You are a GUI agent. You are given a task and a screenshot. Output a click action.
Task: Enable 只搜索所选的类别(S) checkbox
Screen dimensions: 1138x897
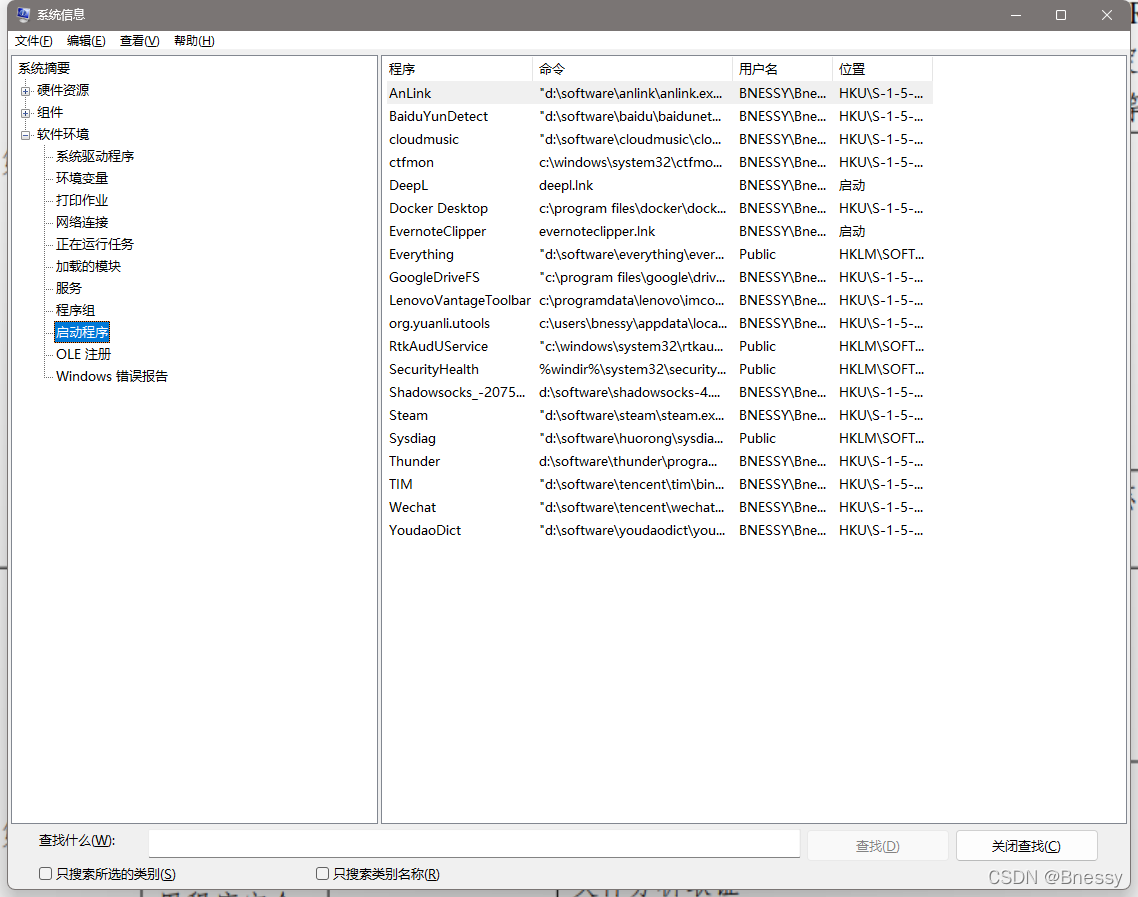pos(45,874)
